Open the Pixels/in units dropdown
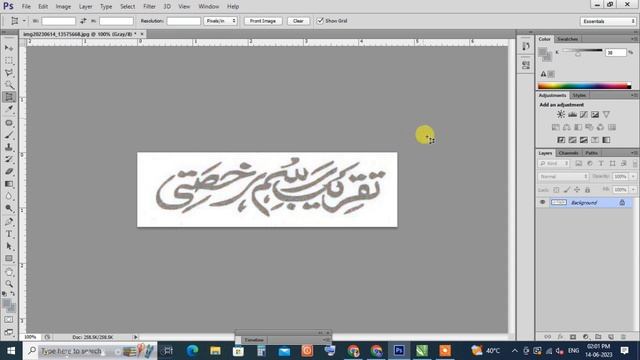Viewport: 640px width, 360px height. point(220,21)
